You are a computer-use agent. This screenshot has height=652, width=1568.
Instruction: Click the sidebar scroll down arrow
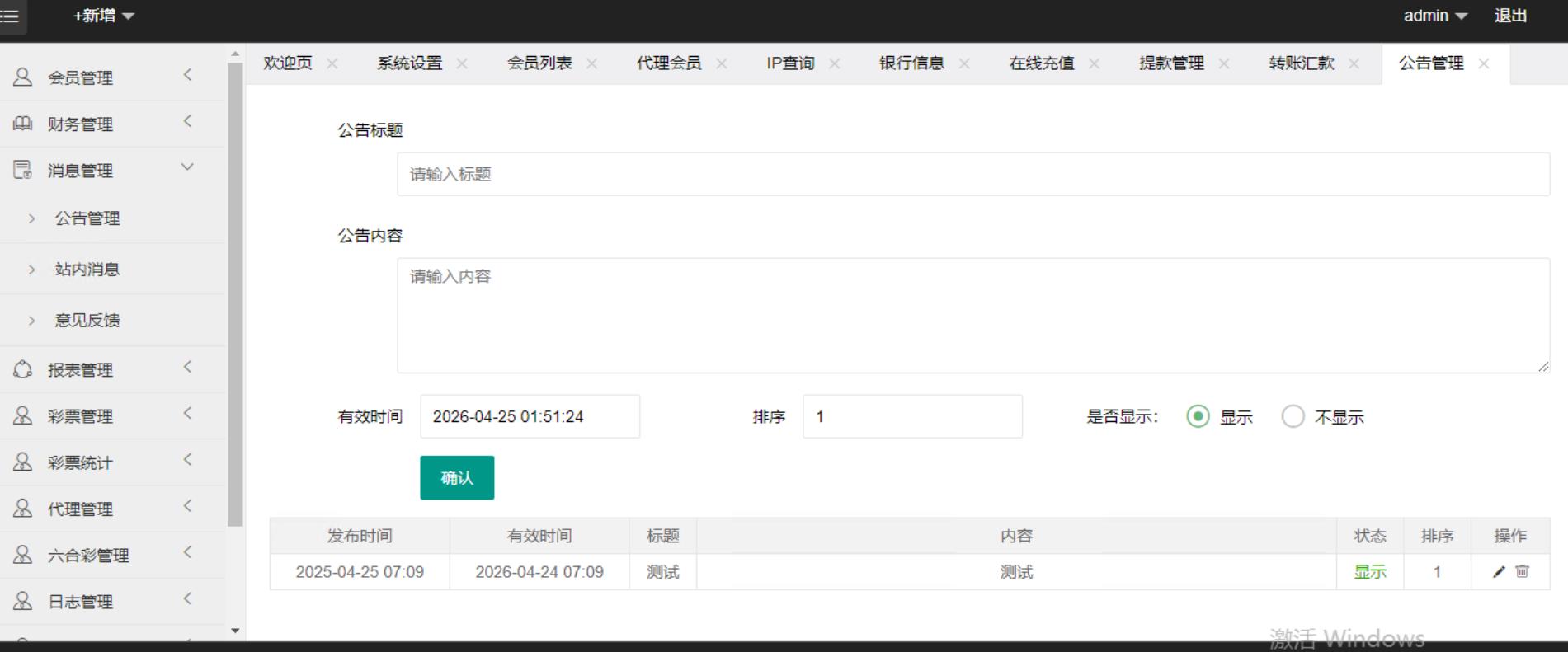pos(235,631)
